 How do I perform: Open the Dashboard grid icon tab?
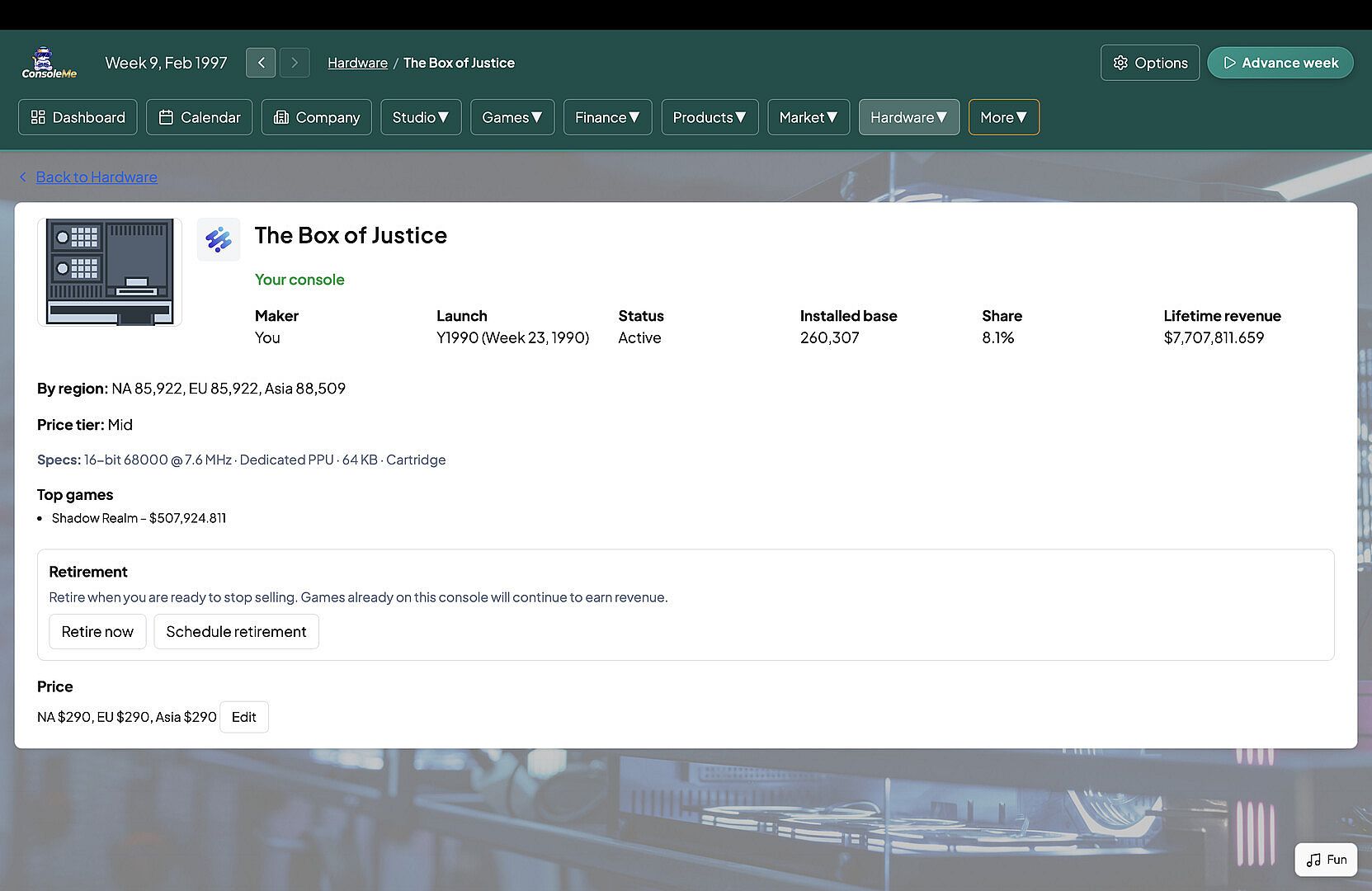78,117
